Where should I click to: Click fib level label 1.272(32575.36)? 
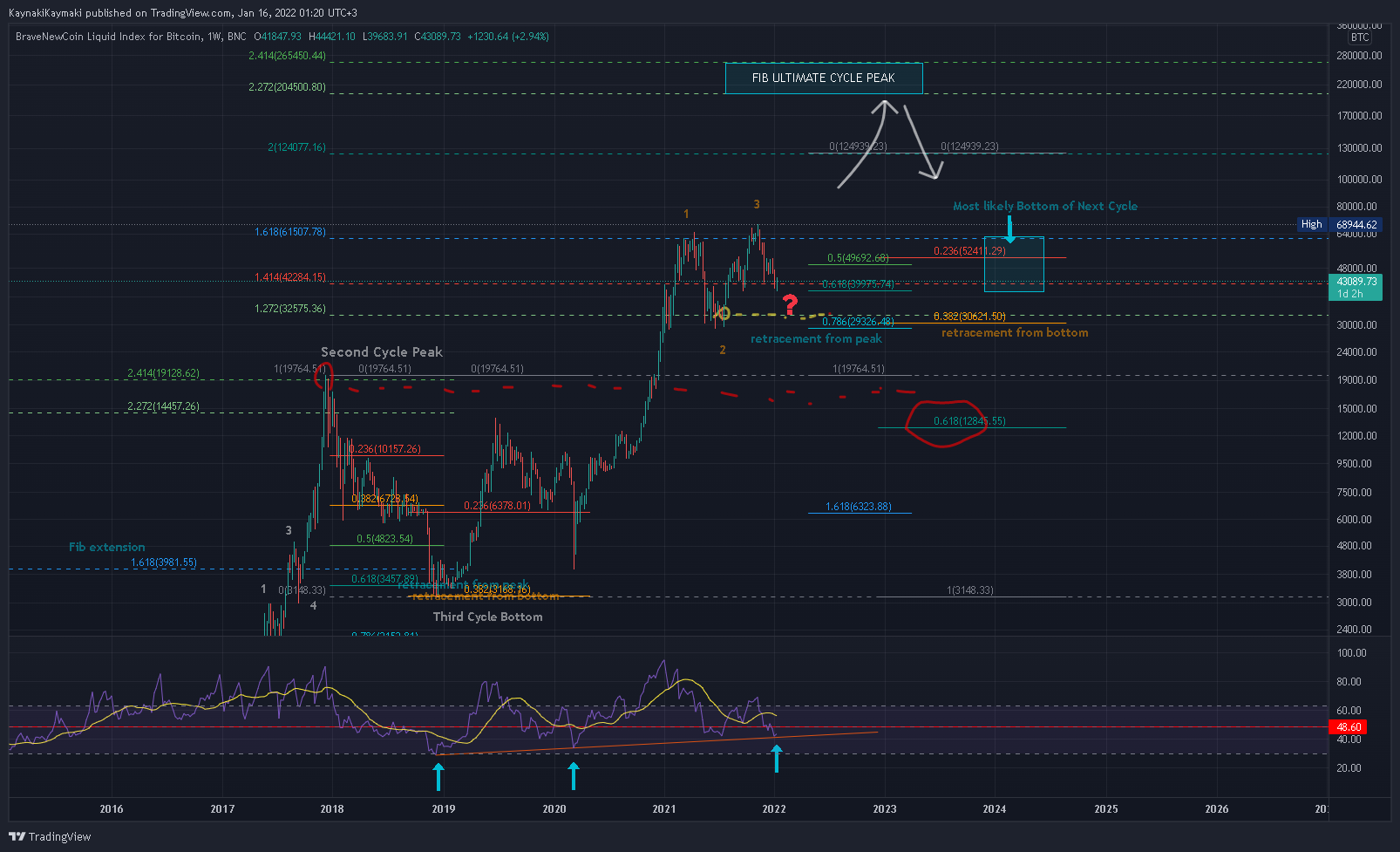(290, 309)
